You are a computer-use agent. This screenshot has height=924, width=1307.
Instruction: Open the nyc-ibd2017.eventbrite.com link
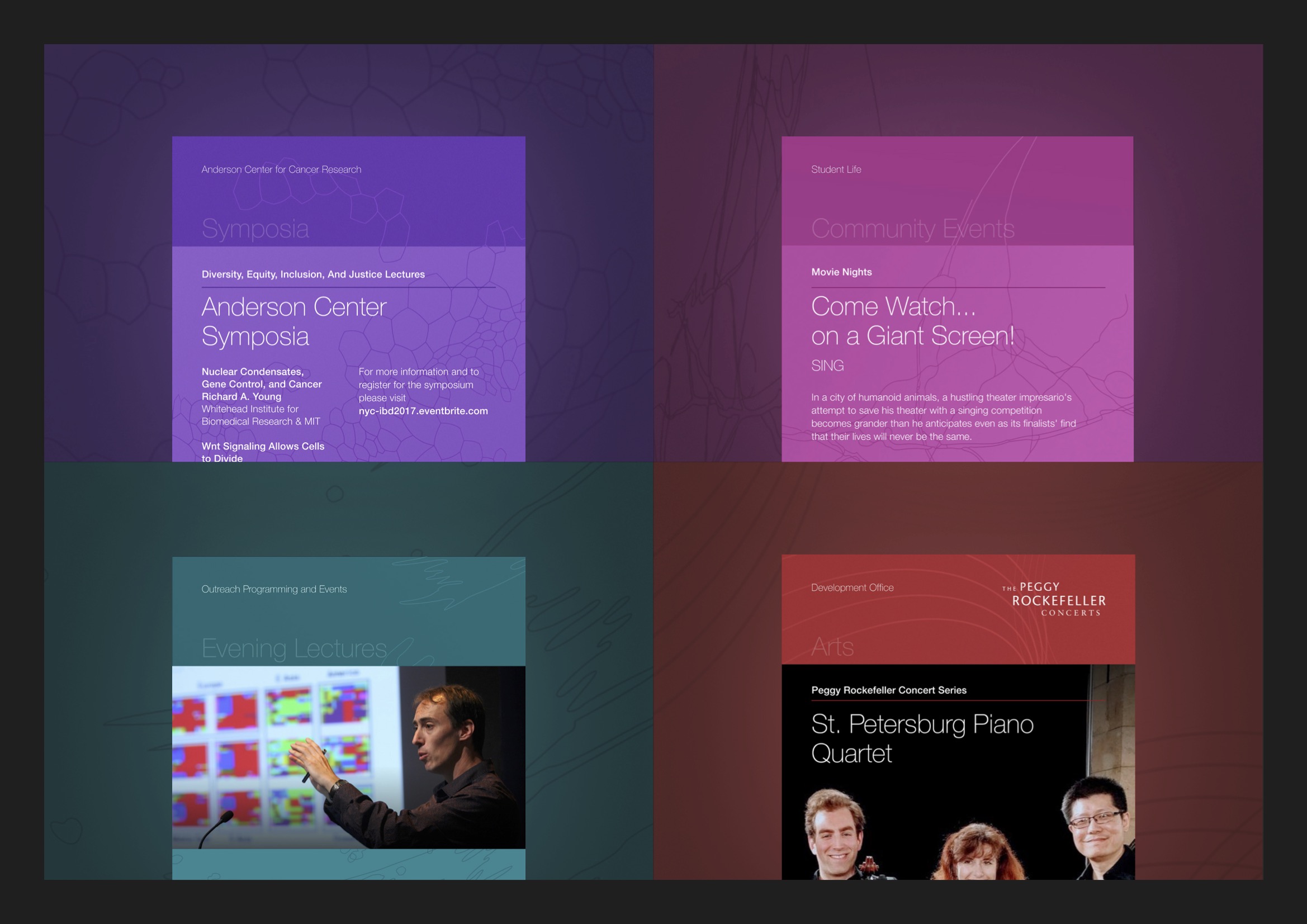point(423,411)
